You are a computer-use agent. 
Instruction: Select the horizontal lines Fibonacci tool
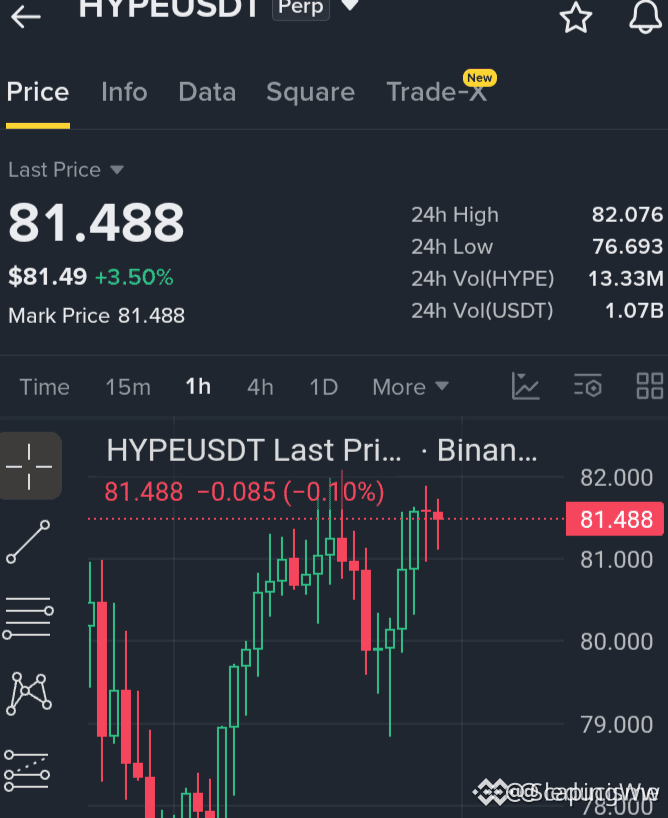[28, 618]
